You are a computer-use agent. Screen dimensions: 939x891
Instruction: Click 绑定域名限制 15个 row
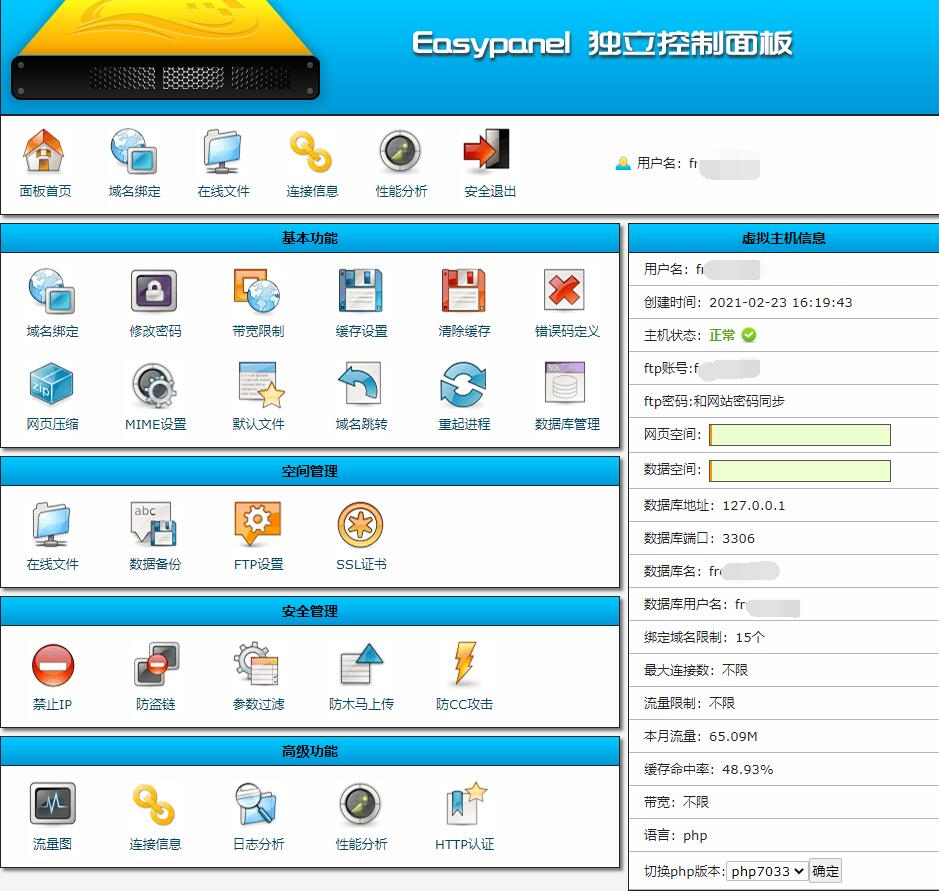784,637
